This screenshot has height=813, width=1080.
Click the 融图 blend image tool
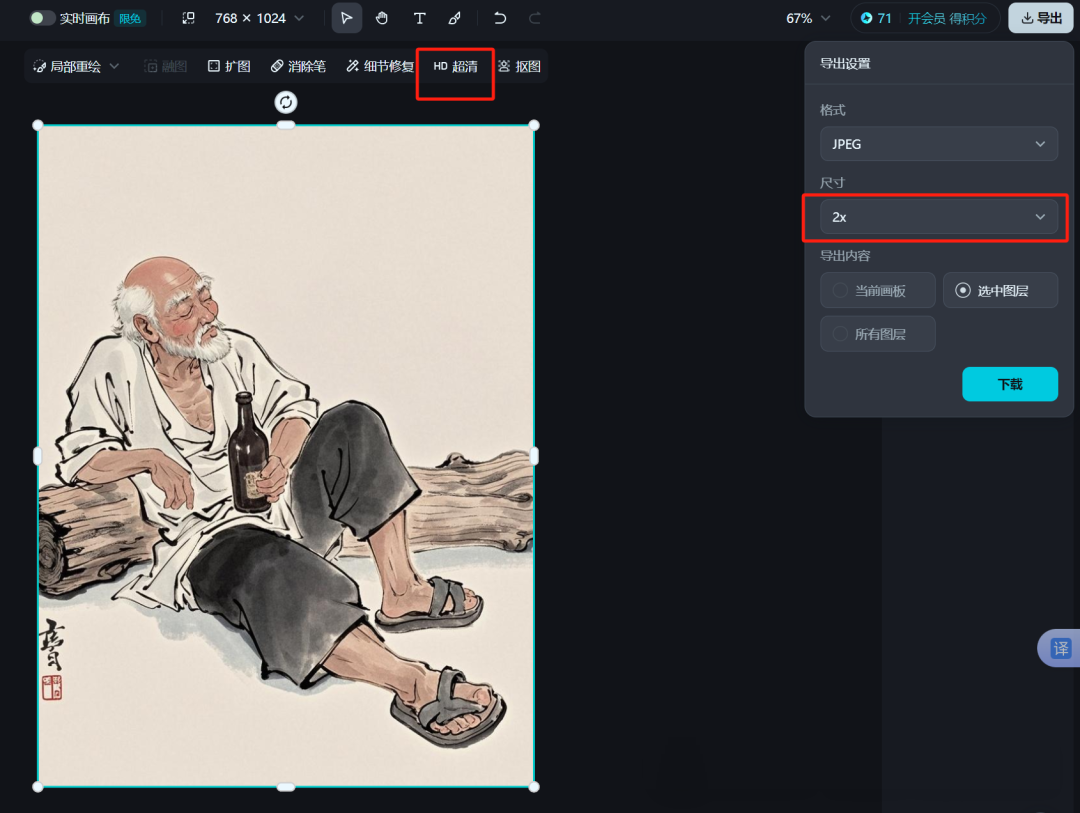click(165, 66)
